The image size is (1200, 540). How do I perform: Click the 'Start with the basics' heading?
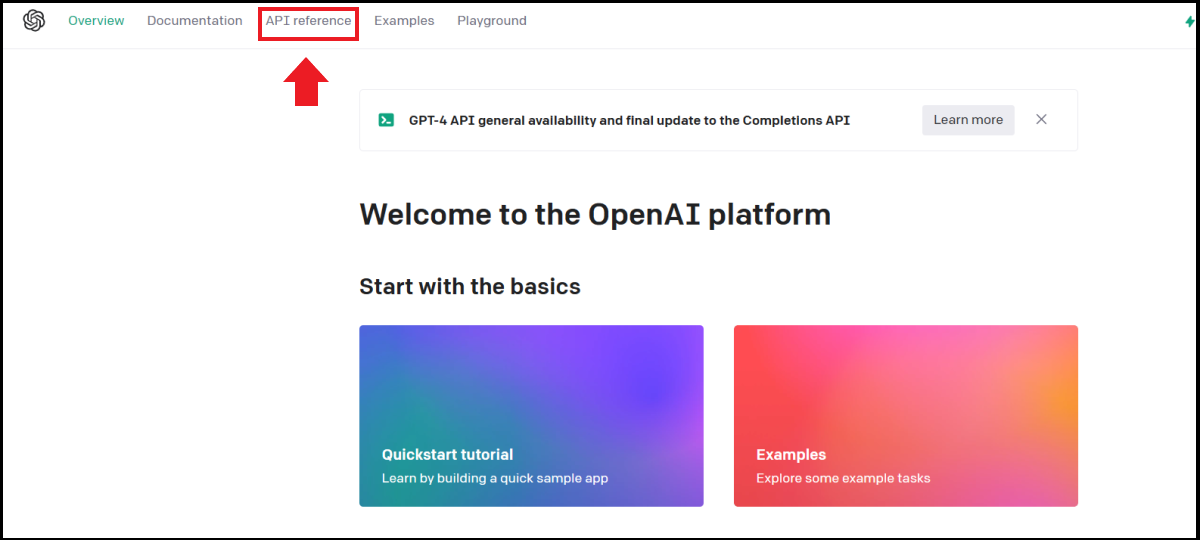470,287
